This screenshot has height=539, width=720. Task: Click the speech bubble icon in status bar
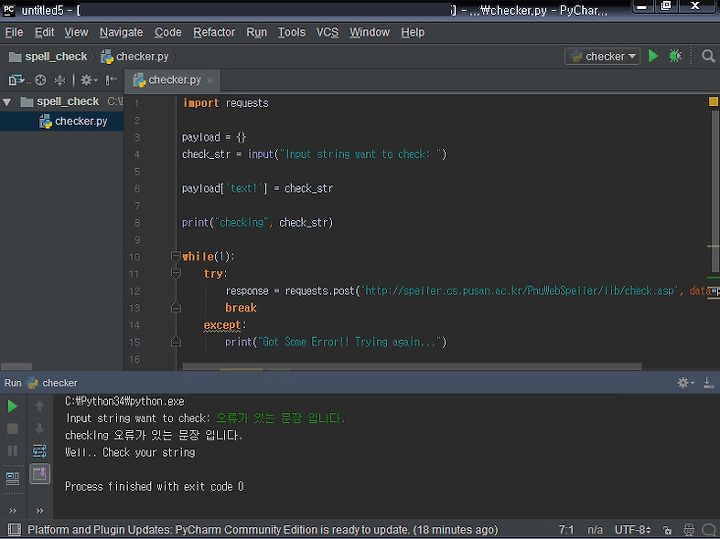click(710, 530)
